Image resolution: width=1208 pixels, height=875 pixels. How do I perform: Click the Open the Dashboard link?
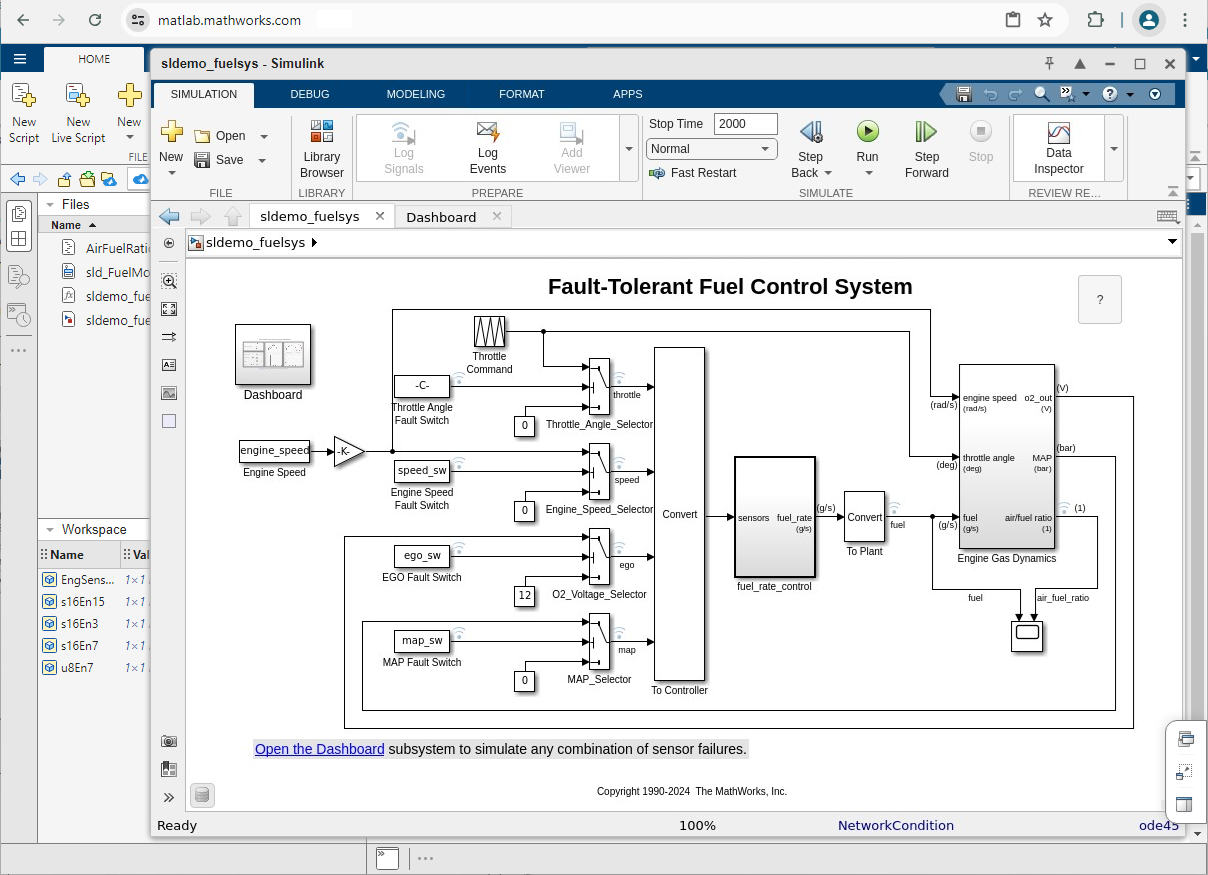(319, 749)
